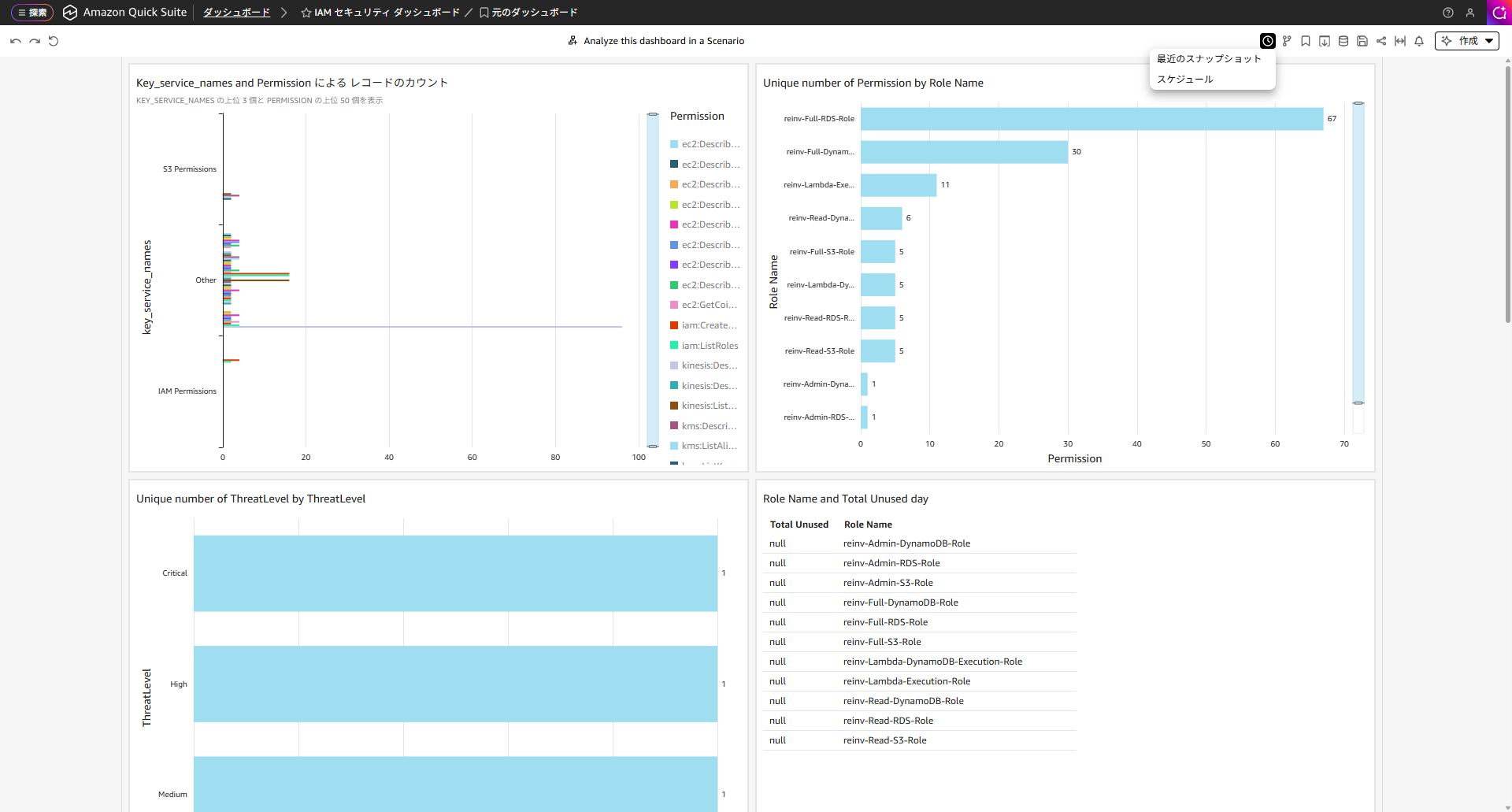The height and width of the screenshot is (812, 1512).
Task: Select 最近のスナップショット menu item
Action: coord(1209,59)
